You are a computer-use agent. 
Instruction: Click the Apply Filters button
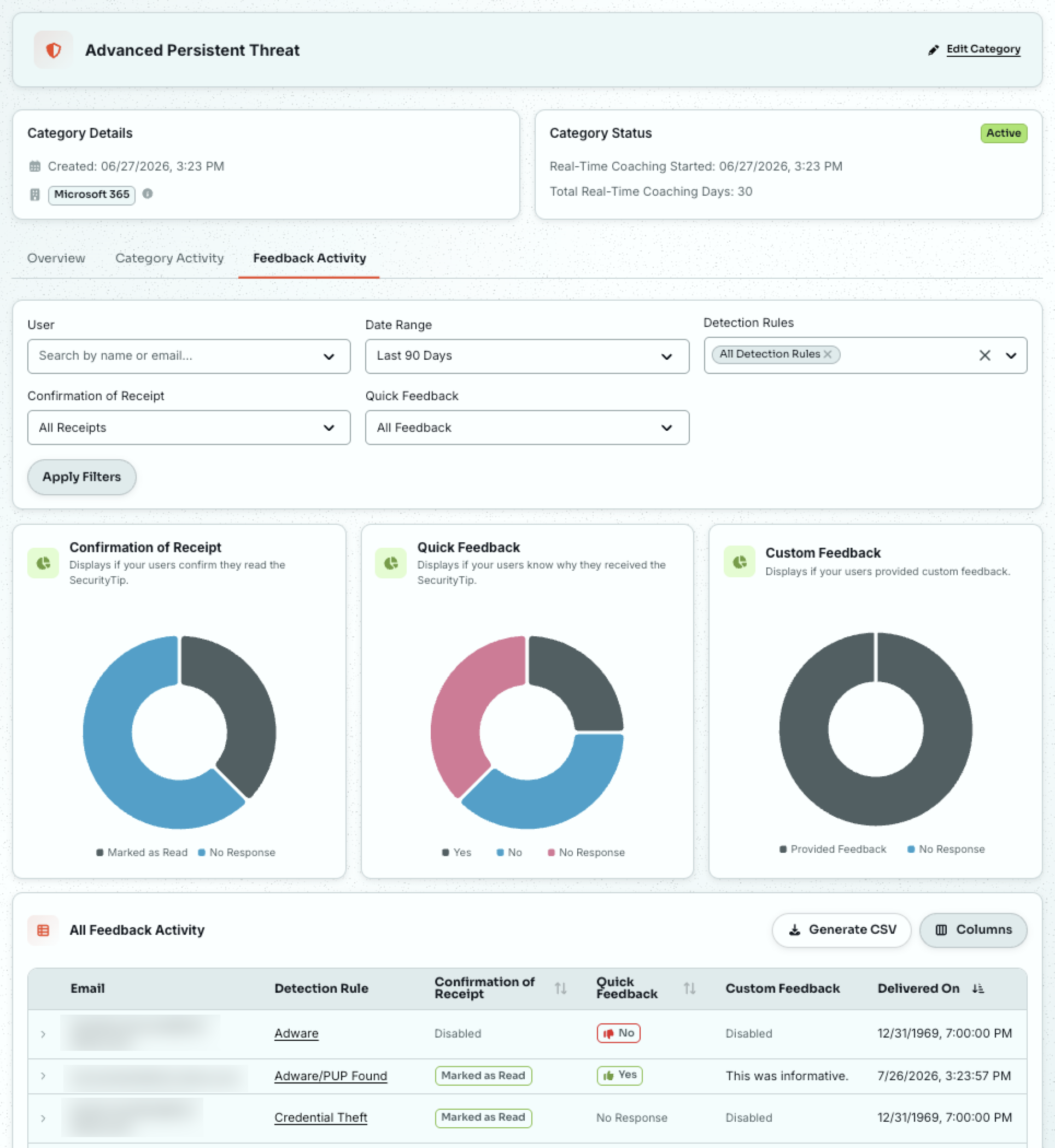click(81, 477)
